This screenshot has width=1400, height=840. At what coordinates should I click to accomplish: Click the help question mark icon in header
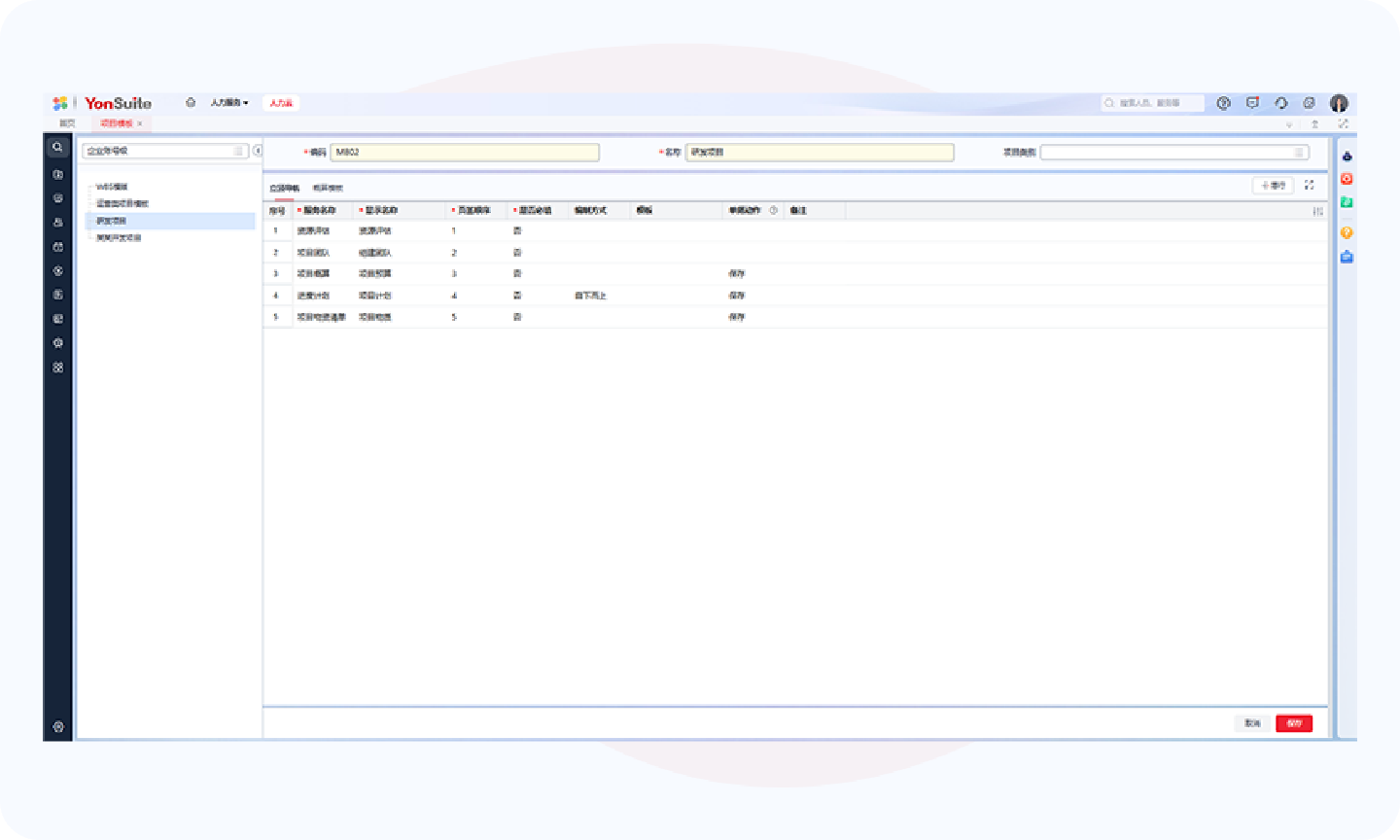(x=1224, y=103)
